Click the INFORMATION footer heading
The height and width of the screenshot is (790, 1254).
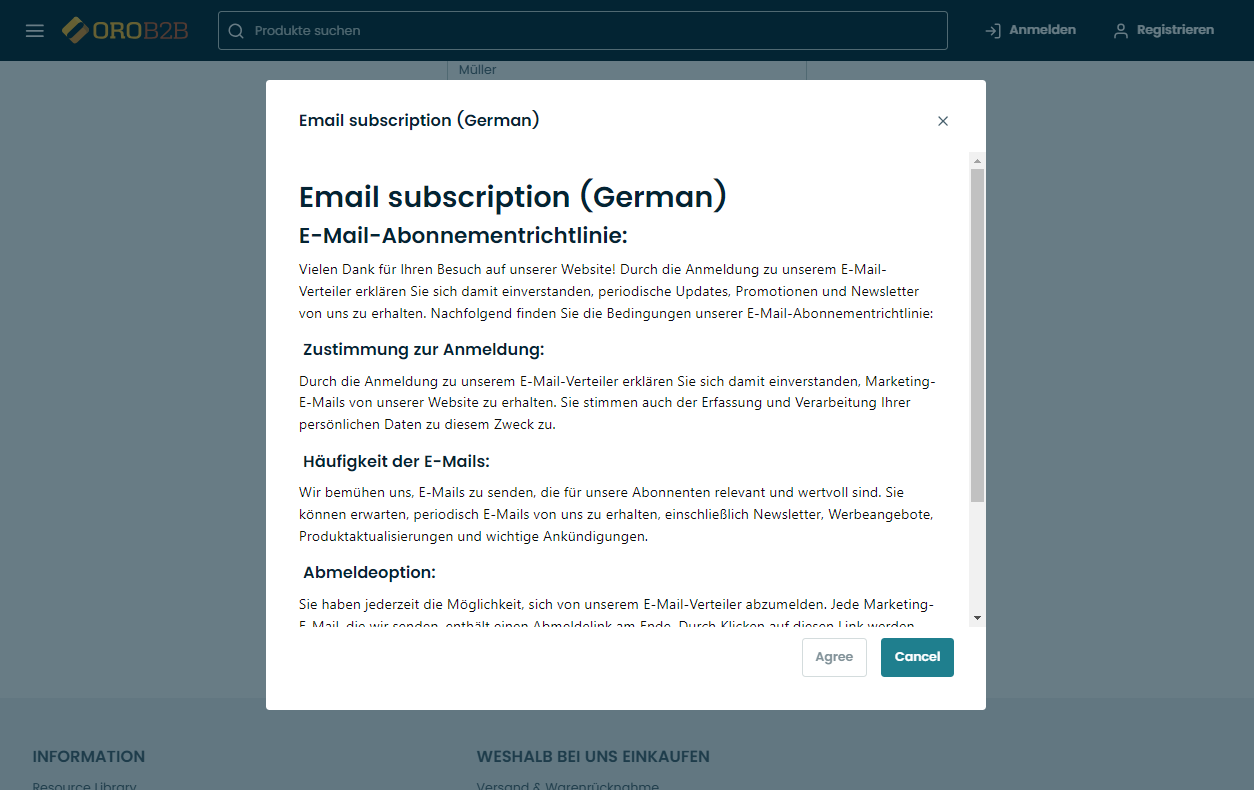pyautogui.click(x=89, y=757)
